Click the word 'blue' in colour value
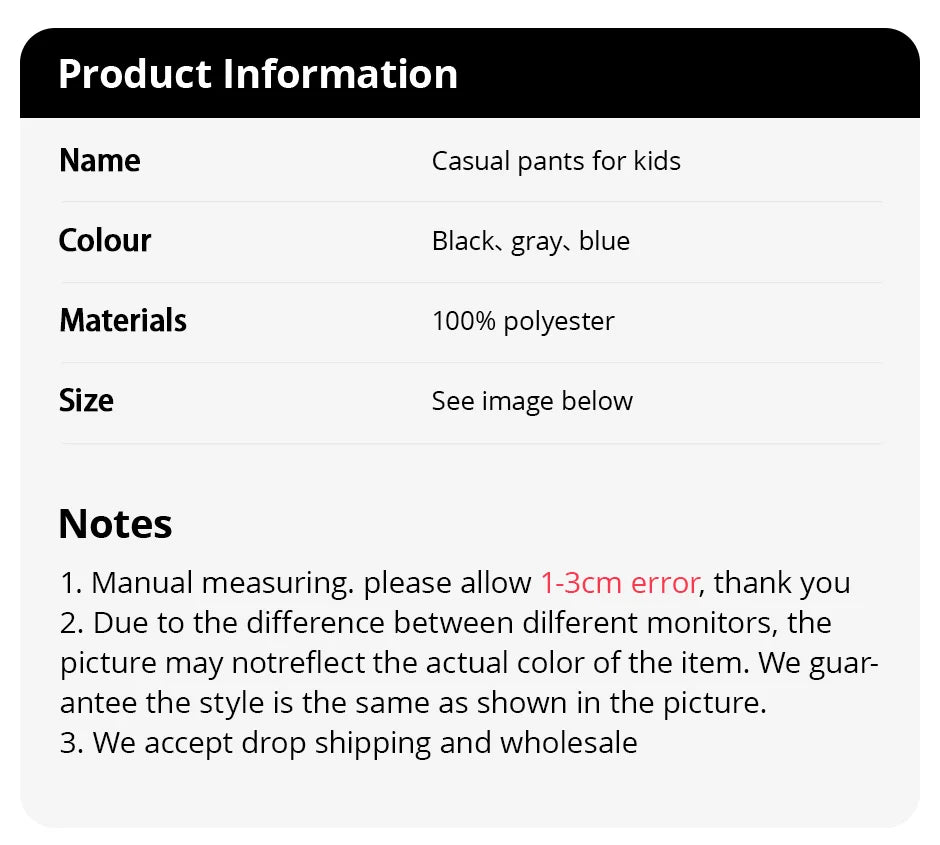940x845 pixels. [x=604, y=241]
